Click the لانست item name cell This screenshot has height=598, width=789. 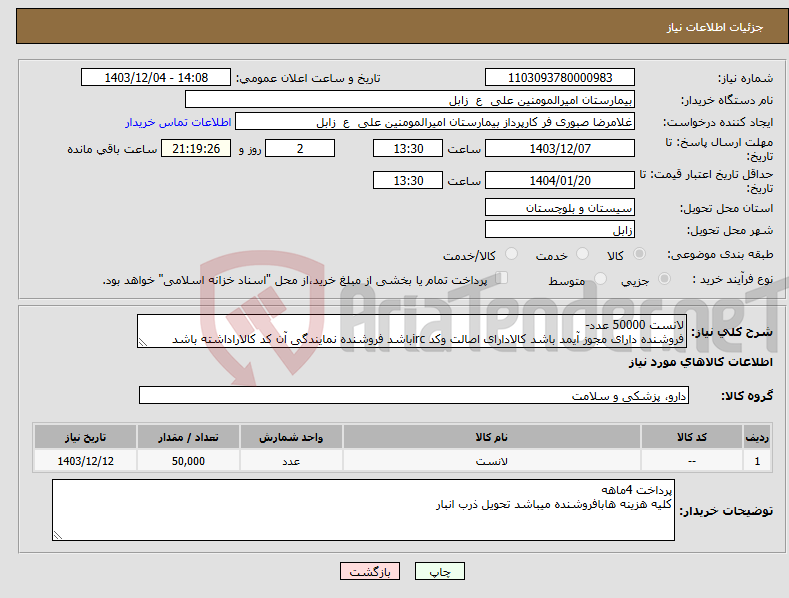pos(492,461)
